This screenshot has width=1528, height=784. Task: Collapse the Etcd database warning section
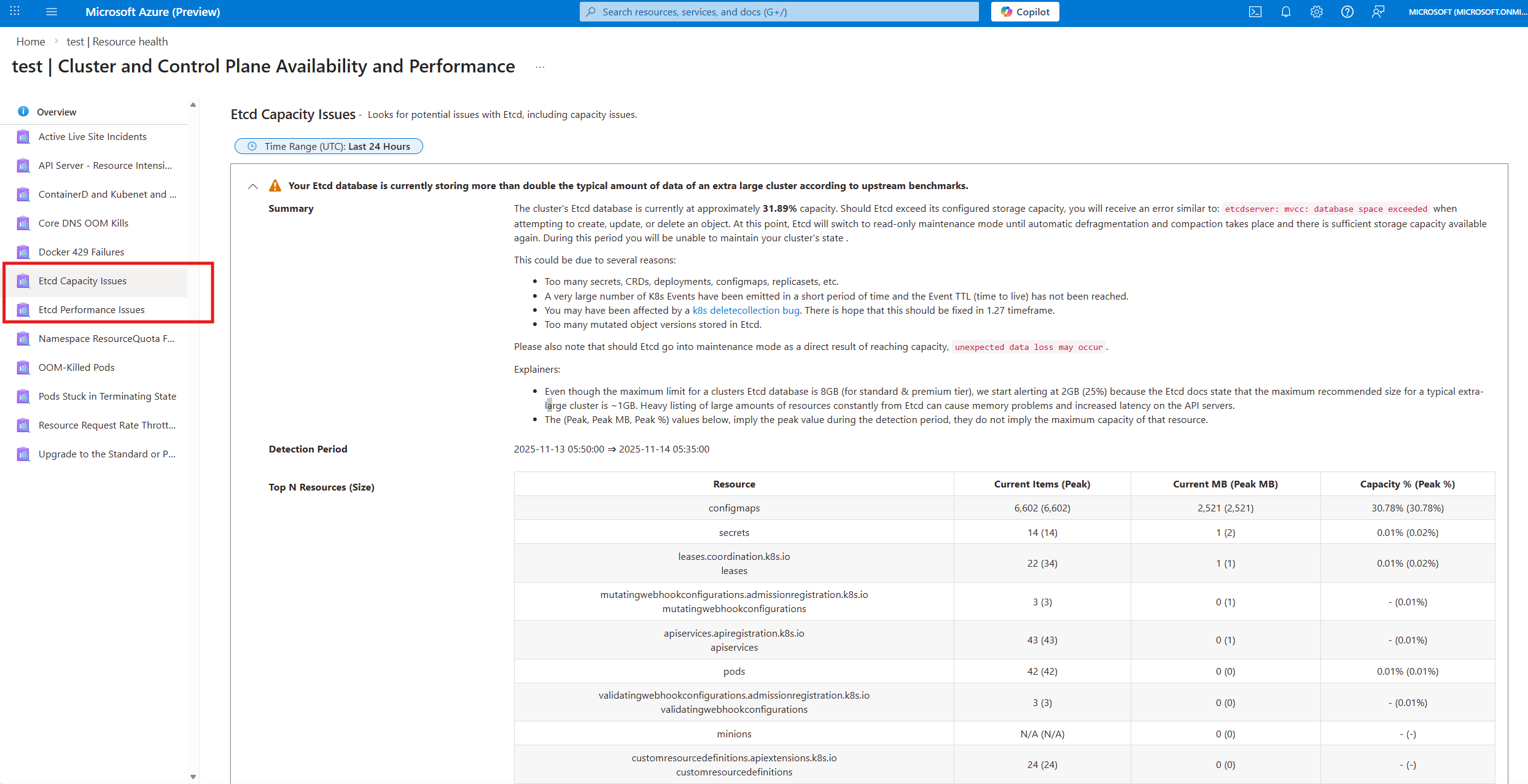[x=253, y=186]
